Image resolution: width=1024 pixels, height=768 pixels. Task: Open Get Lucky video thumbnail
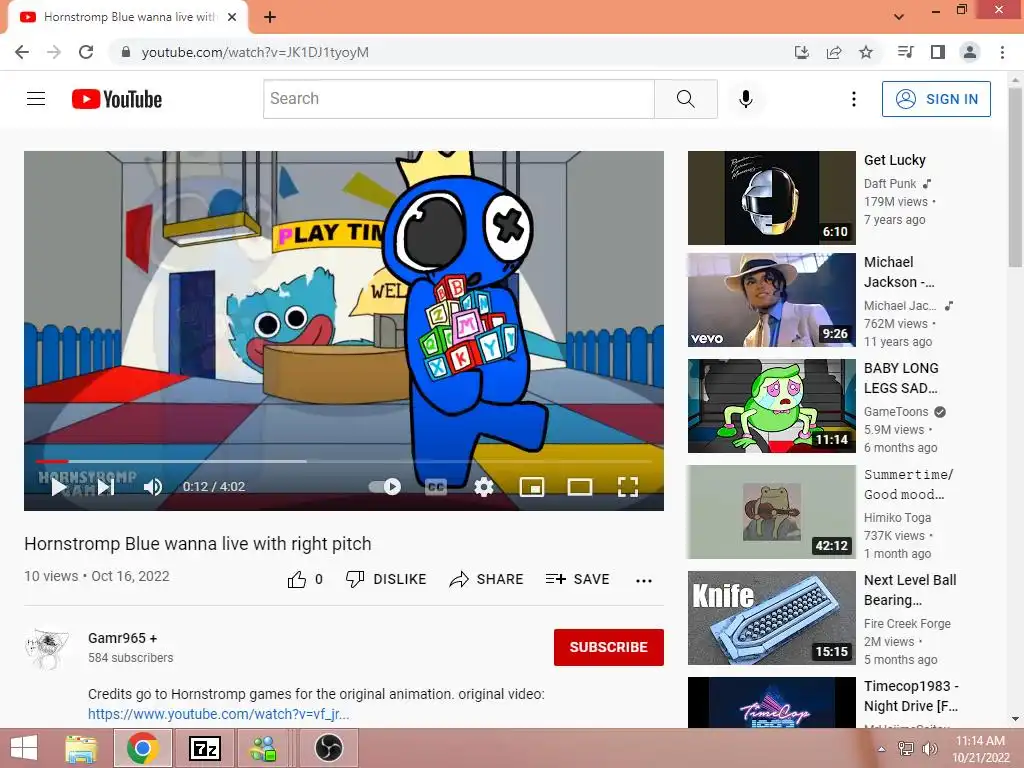(772, 198)
